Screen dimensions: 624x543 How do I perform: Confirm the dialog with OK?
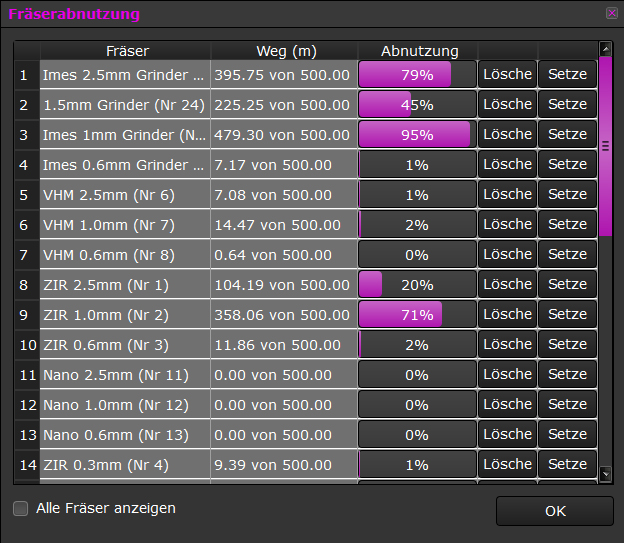point(554,511)
